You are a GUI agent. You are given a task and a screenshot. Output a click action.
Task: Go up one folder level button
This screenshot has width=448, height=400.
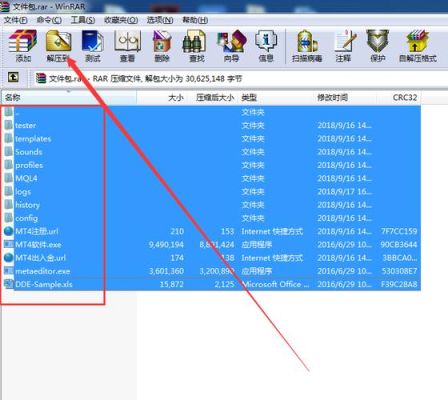pyautogui.click(x=13, y=78)
